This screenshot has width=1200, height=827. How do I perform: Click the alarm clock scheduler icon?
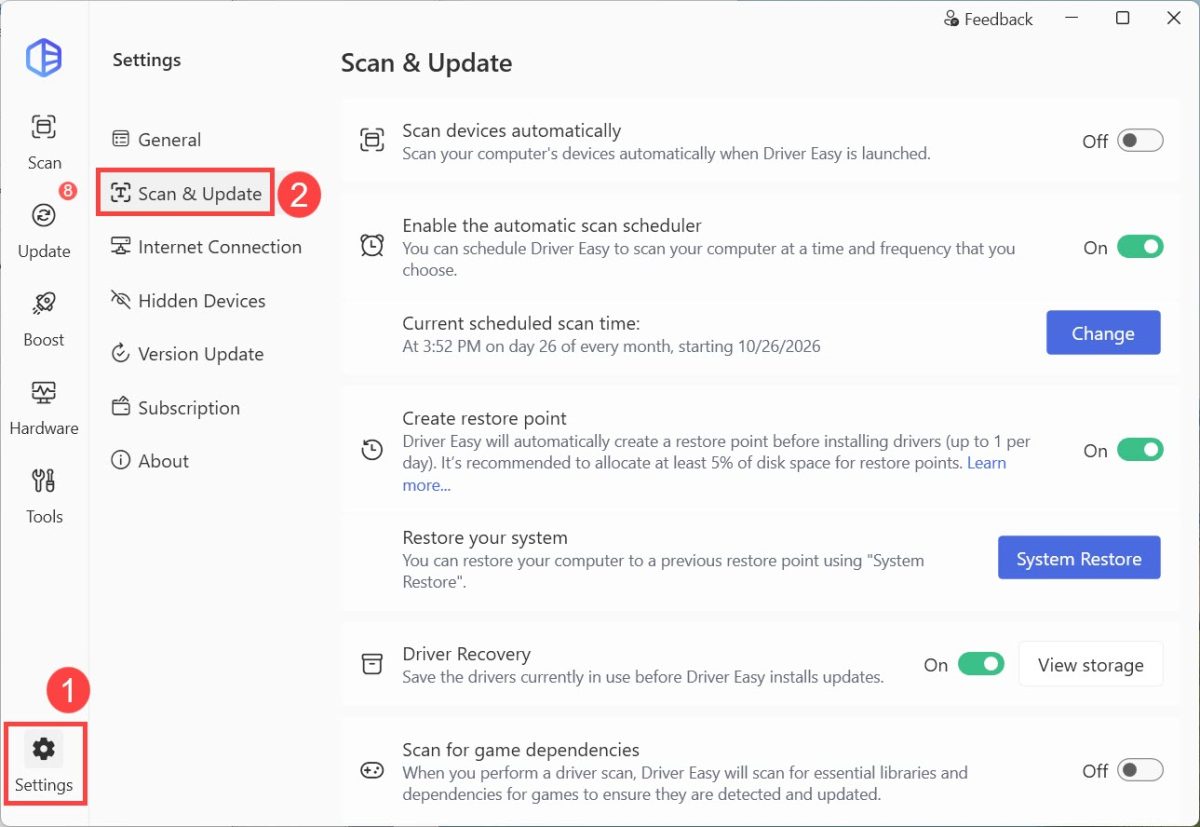click(x=372, y=246)
